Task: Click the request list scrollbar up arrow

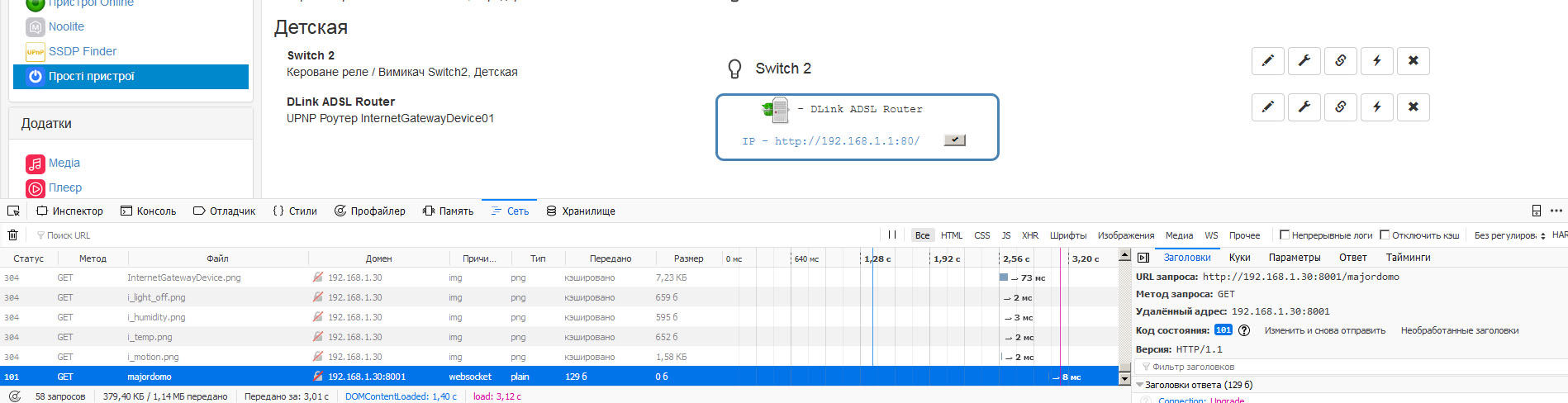Action: click(1124, 254)
